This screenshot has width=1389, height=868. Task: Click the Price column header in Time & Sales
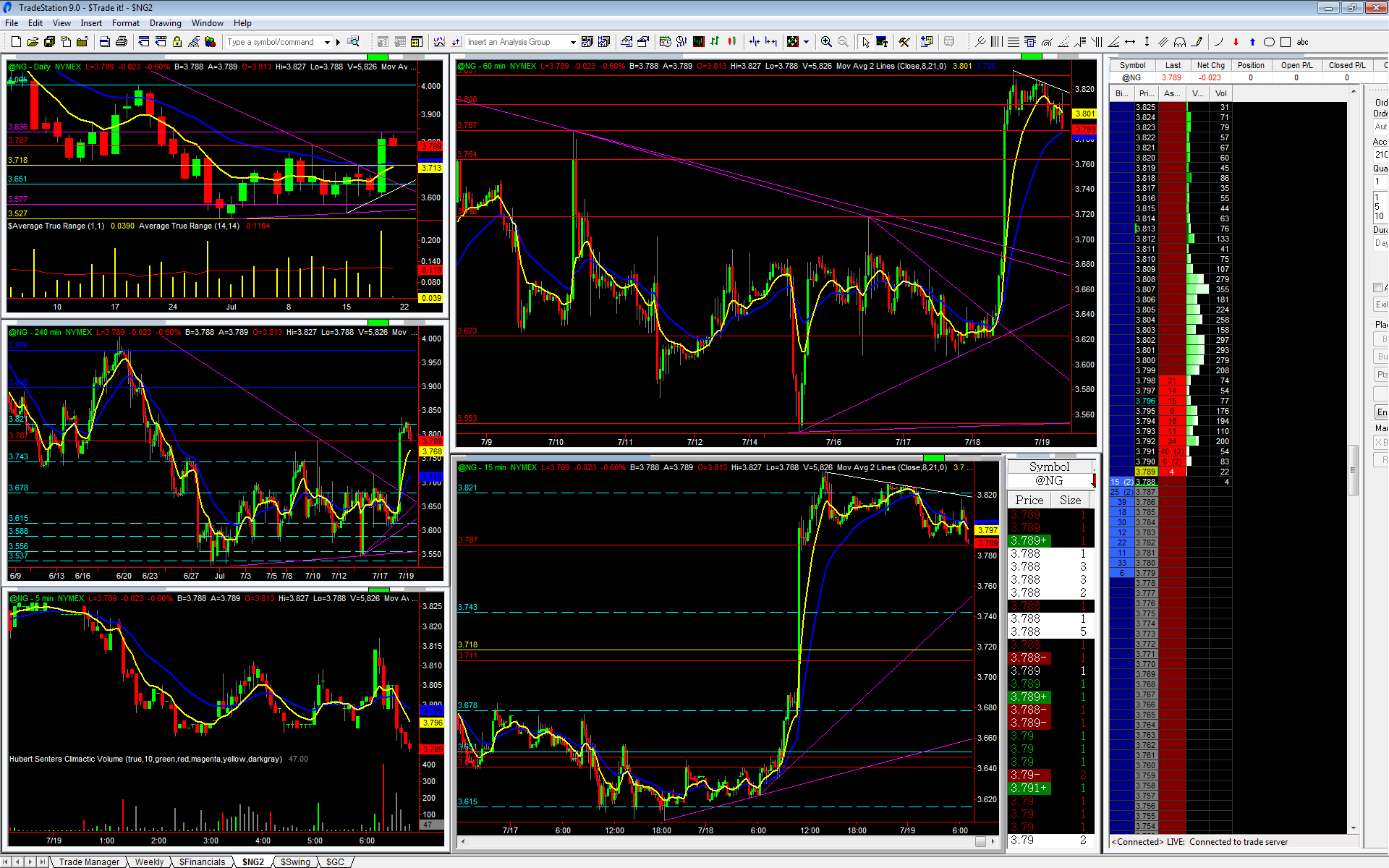[1029, 500]
